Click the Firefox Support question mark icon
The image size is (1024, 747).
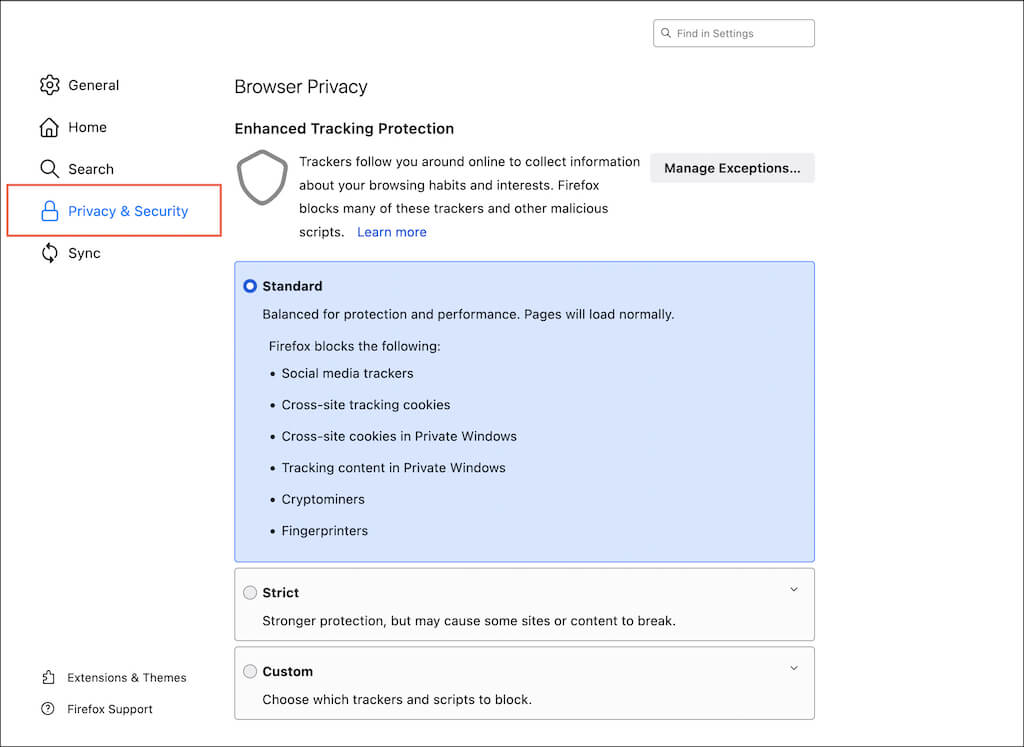click(x=48, y=709)
